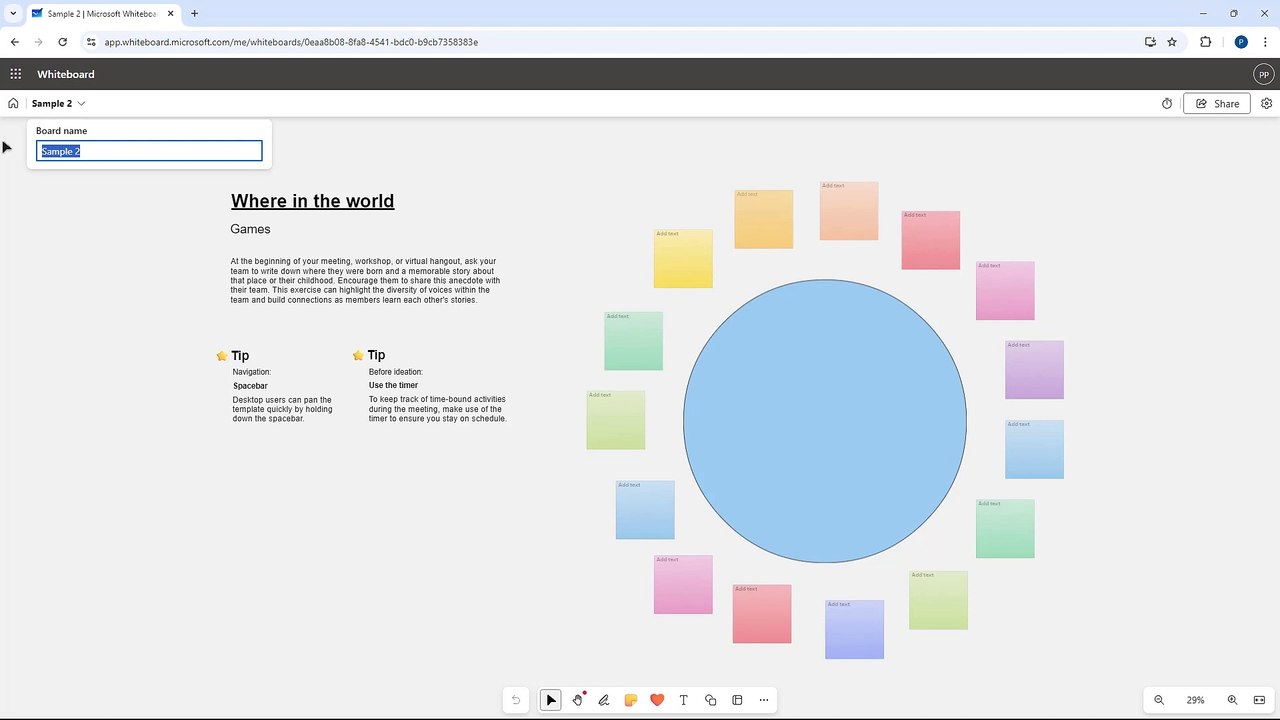The width and height of the screenshot is (1280, 720).
Task: Open the shapes tool
Action: click(711, 700)
